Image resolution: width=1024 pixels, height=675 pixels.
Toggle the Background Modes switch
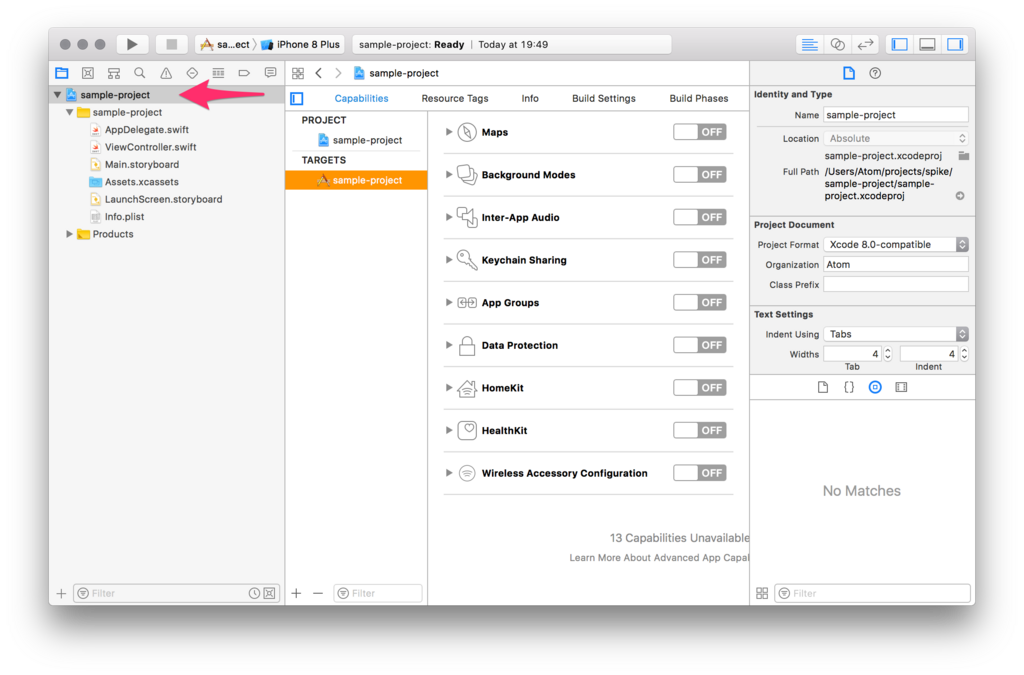(x=699, y=174)
